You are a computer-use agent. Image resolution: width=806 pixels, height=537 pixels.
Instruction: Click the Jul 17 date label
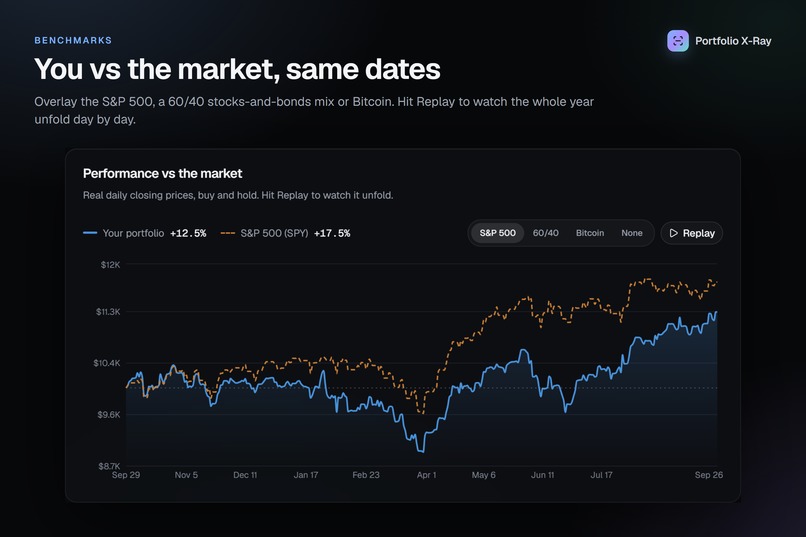[x=601, y=475]
